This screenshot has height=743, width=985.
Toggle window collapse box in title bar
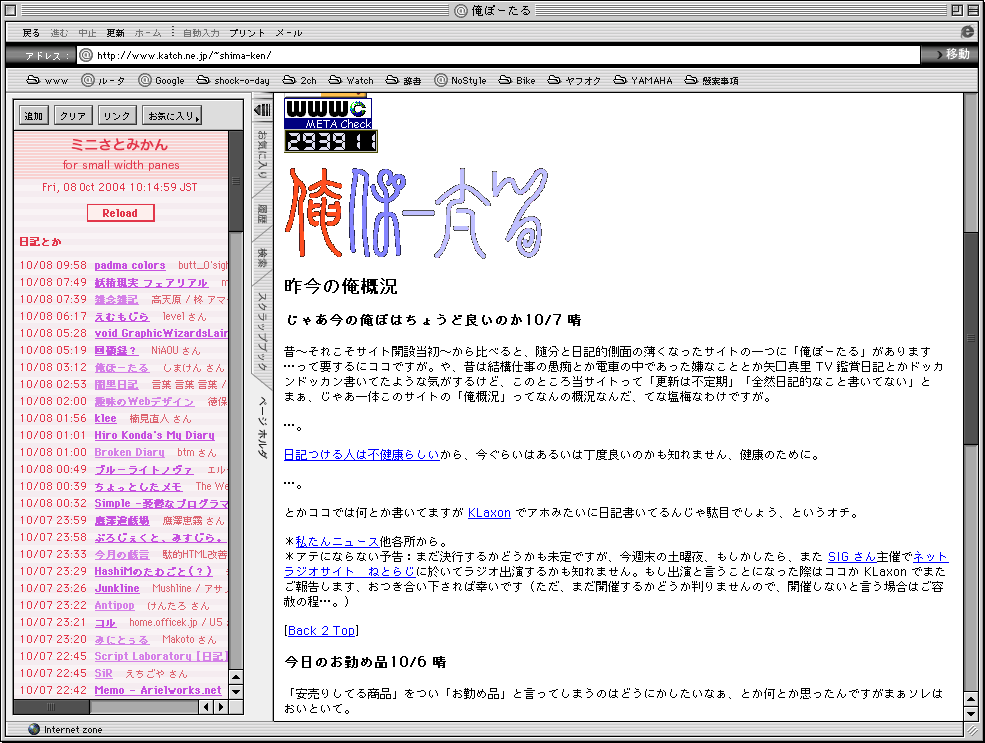[x=970, y=11]
